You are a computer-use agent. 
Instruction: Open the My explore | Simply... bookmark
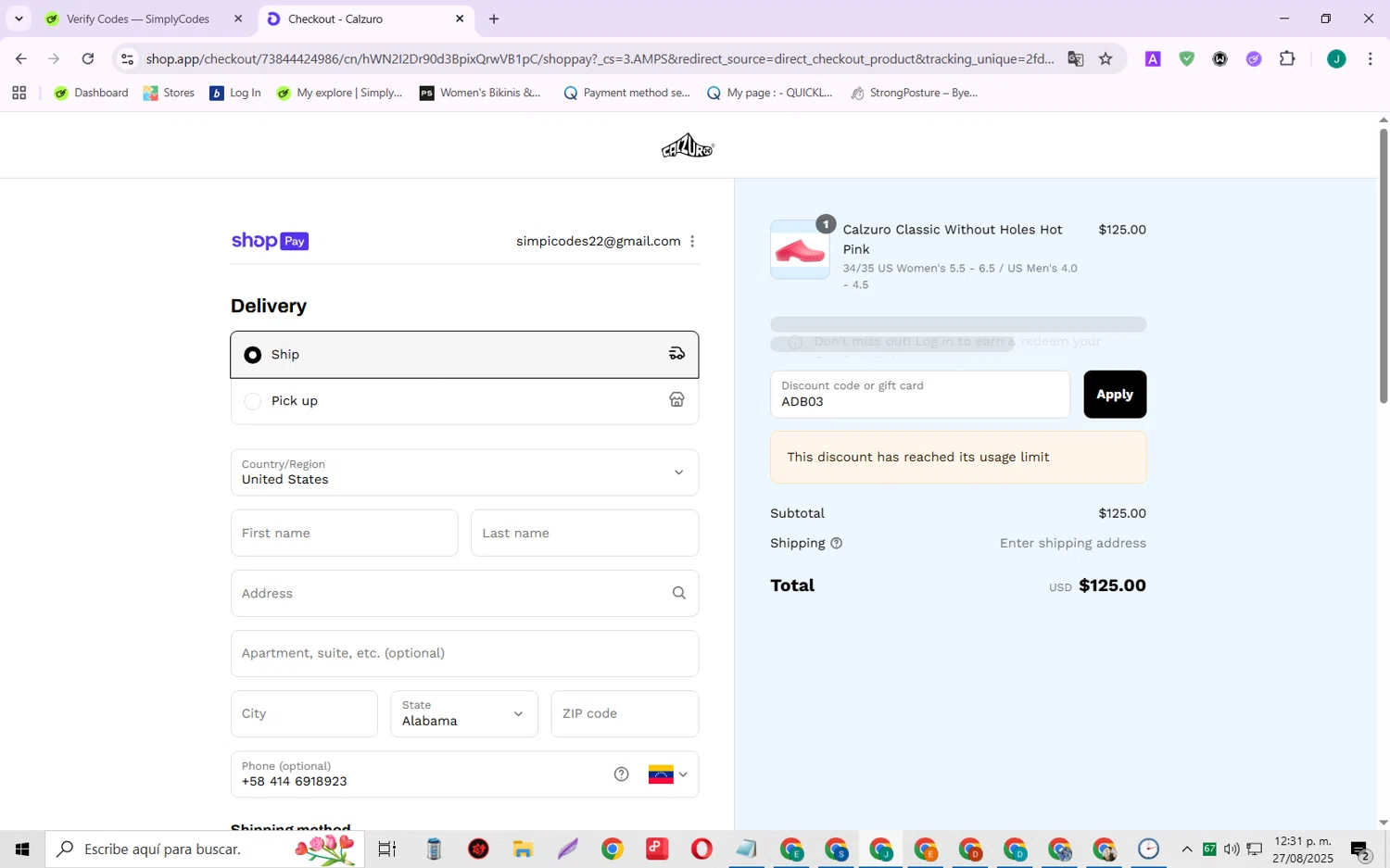pos(339,93)
